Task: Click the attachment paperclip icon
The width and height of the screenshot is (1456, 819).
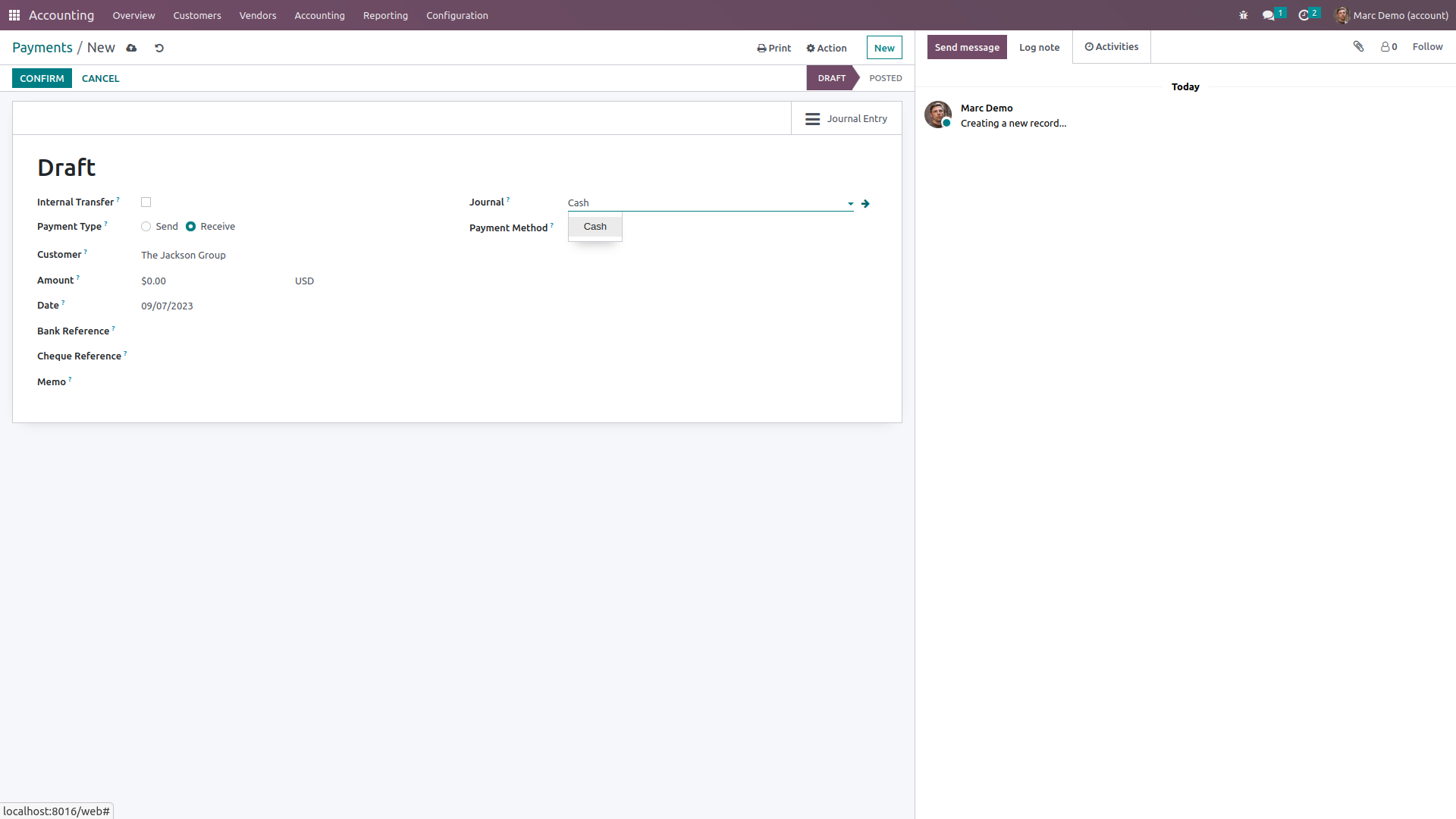Action: 1358,47
